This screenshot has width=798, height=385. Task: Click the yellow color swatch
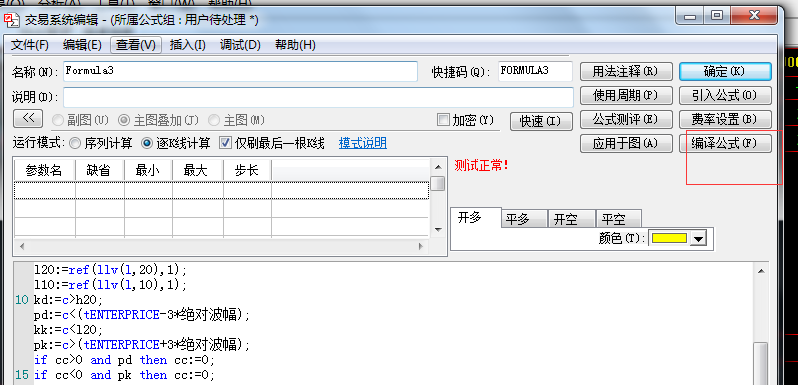[x=669, y=238]
